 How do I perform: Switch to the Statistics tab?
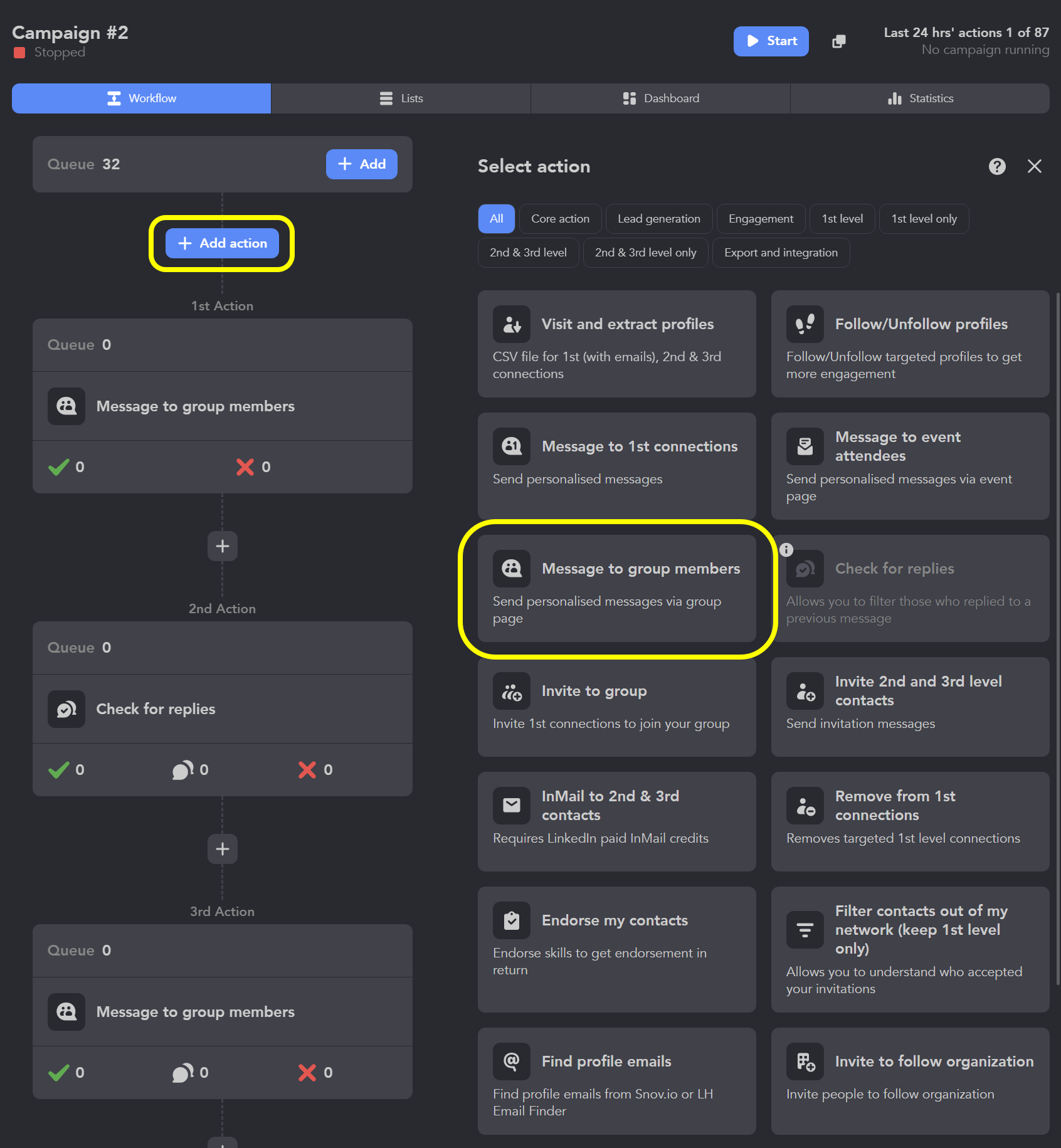920,98
